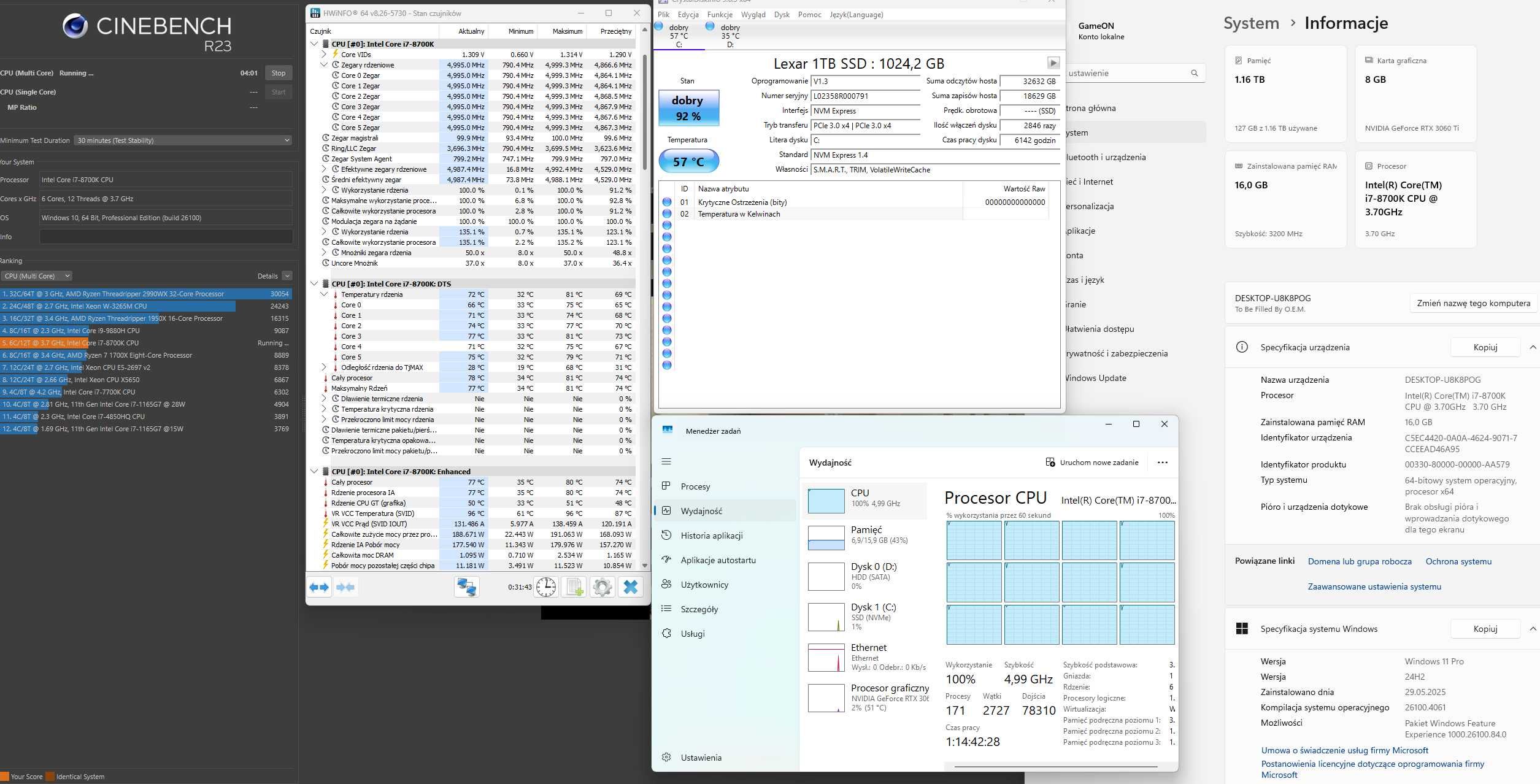Collapse Zegary rdzeniowe tree in HWiNFO
The image size is (1540, 784).
pyautogui.click(x=324, y=65)
